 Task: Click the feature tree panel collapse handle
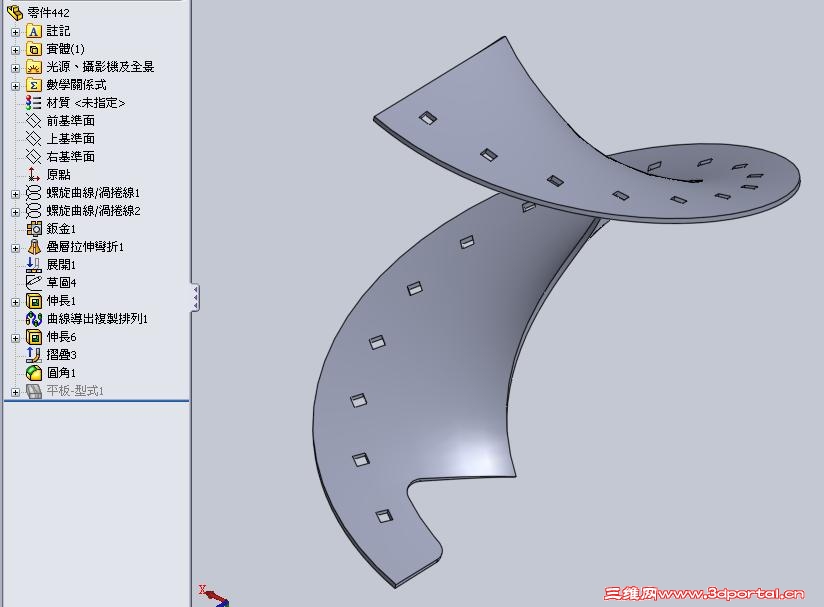coord(195,297)
